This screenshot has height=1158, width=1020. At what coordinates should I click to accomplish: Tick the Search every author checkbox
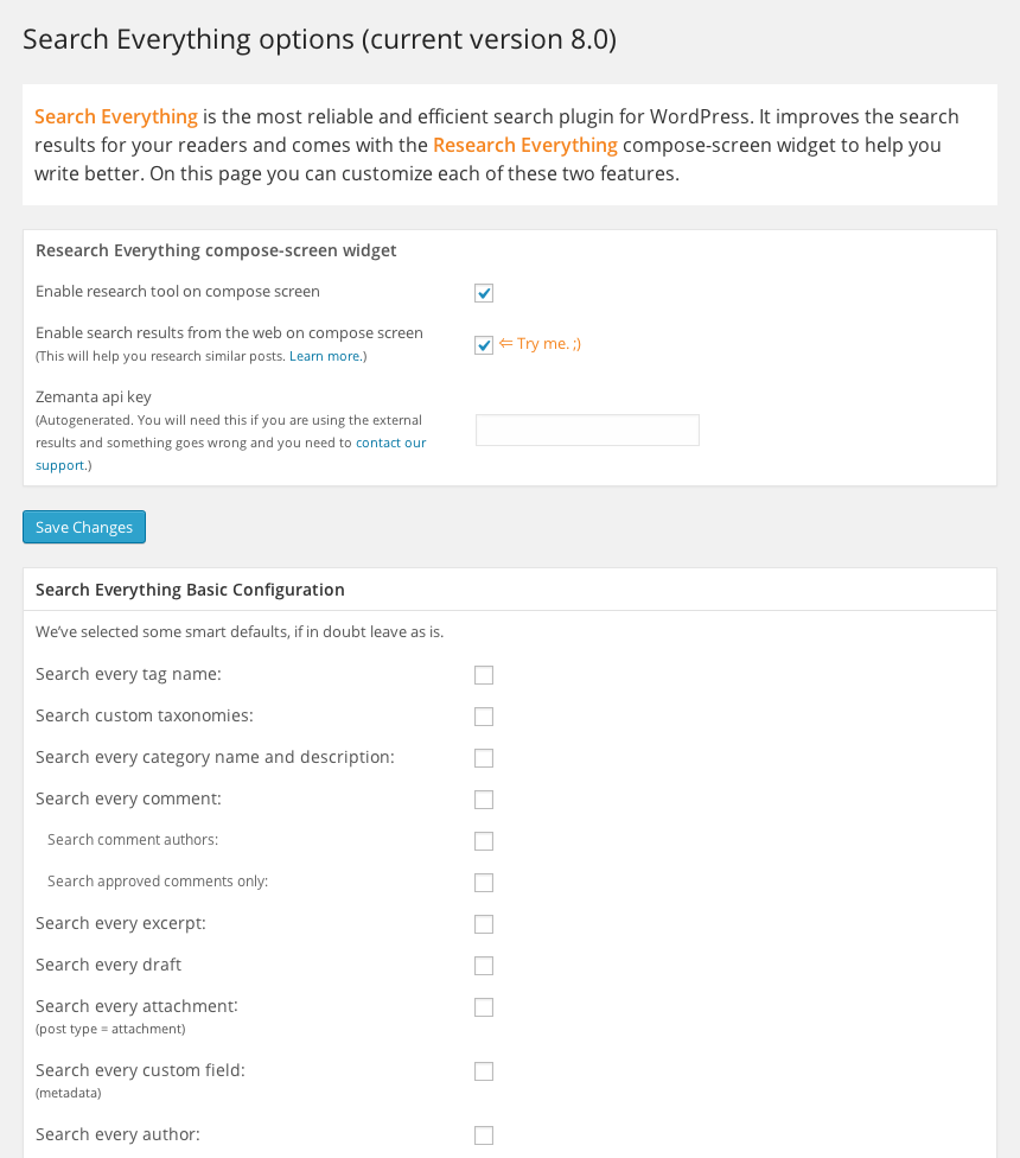click(484, 1136)
